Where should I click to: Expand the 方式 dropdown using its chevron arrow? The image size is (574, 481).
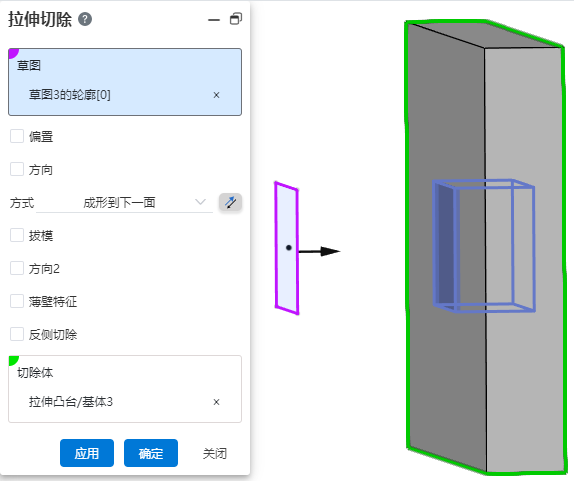200,202
